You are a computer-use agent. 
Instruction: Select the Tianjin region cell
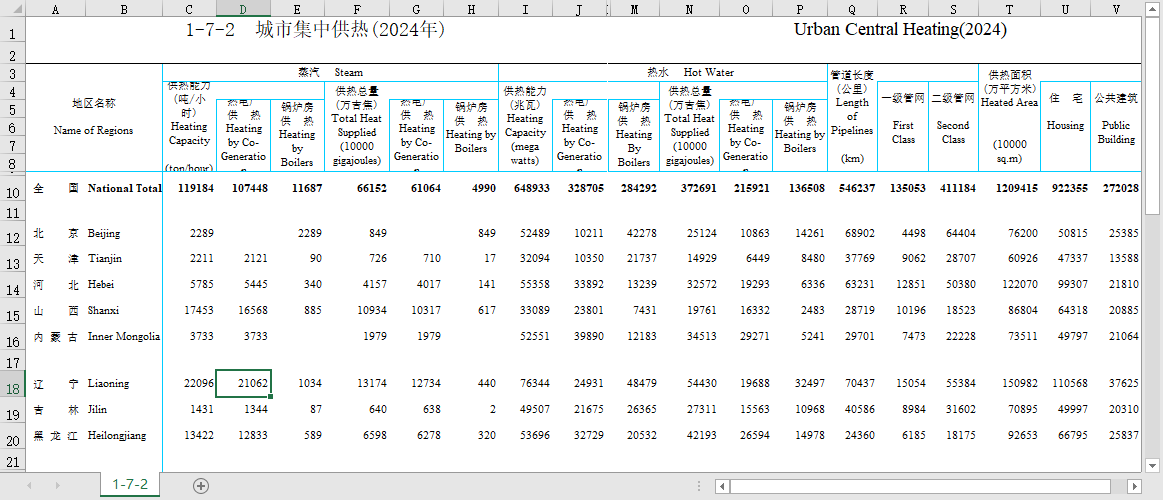(x=124, y=259)
